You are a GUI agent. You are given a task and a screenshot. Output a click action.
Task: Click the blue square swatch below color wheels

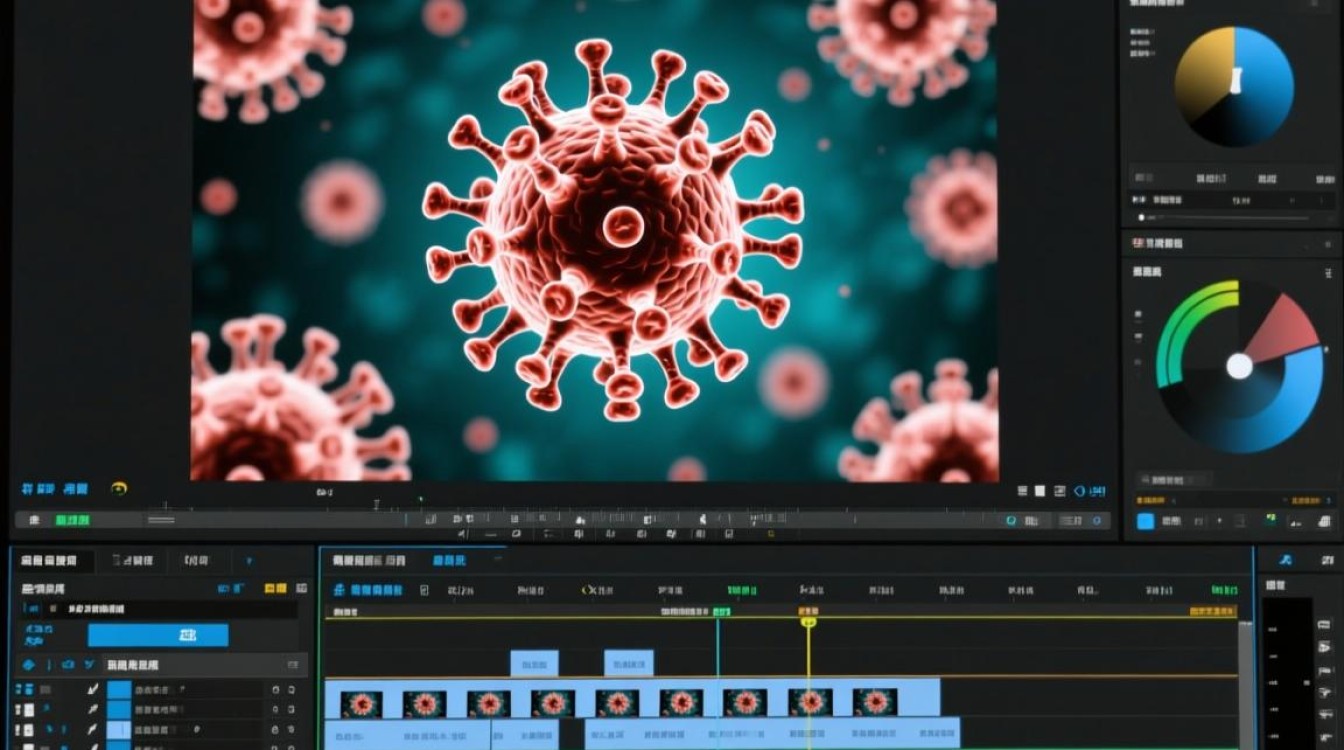[x=1146, y=521]
